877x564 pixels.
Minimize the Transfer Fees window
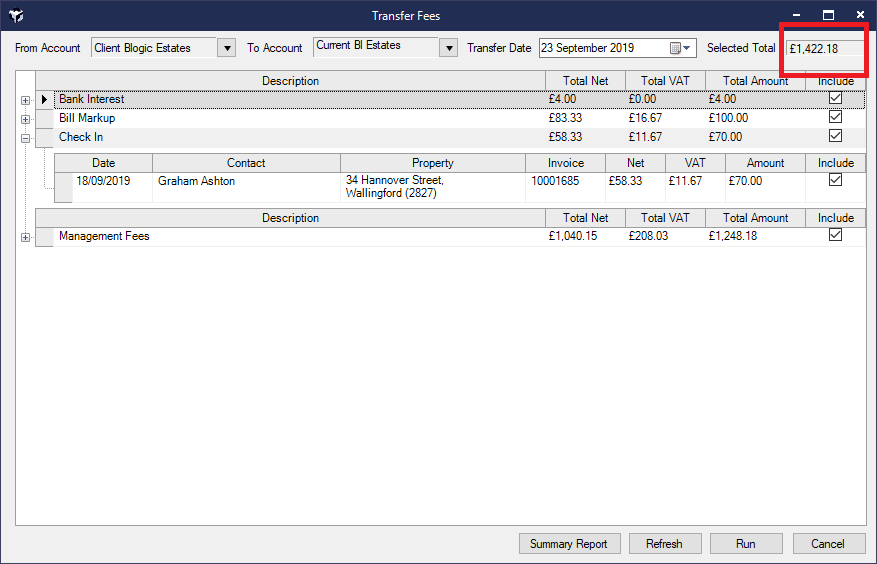(x=796, y=16)
